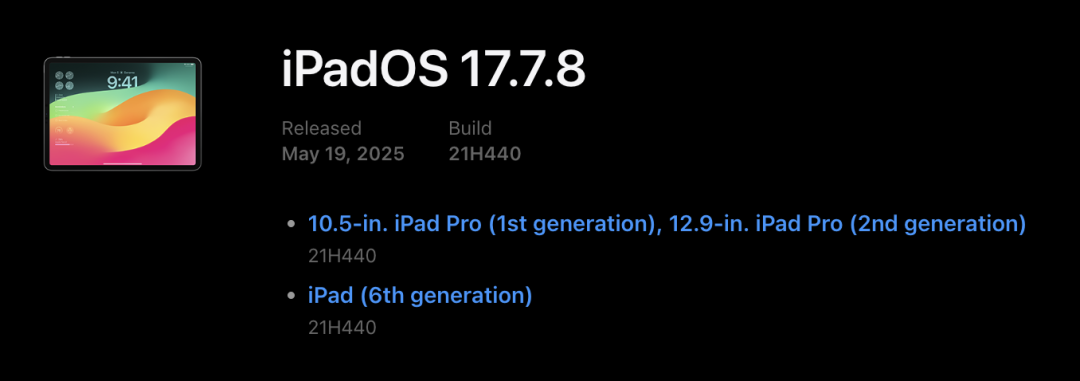This screenshot has width=1080, height=381.
Task: Click the bullet beside the iPad Pro link
Action: point(291,224)
